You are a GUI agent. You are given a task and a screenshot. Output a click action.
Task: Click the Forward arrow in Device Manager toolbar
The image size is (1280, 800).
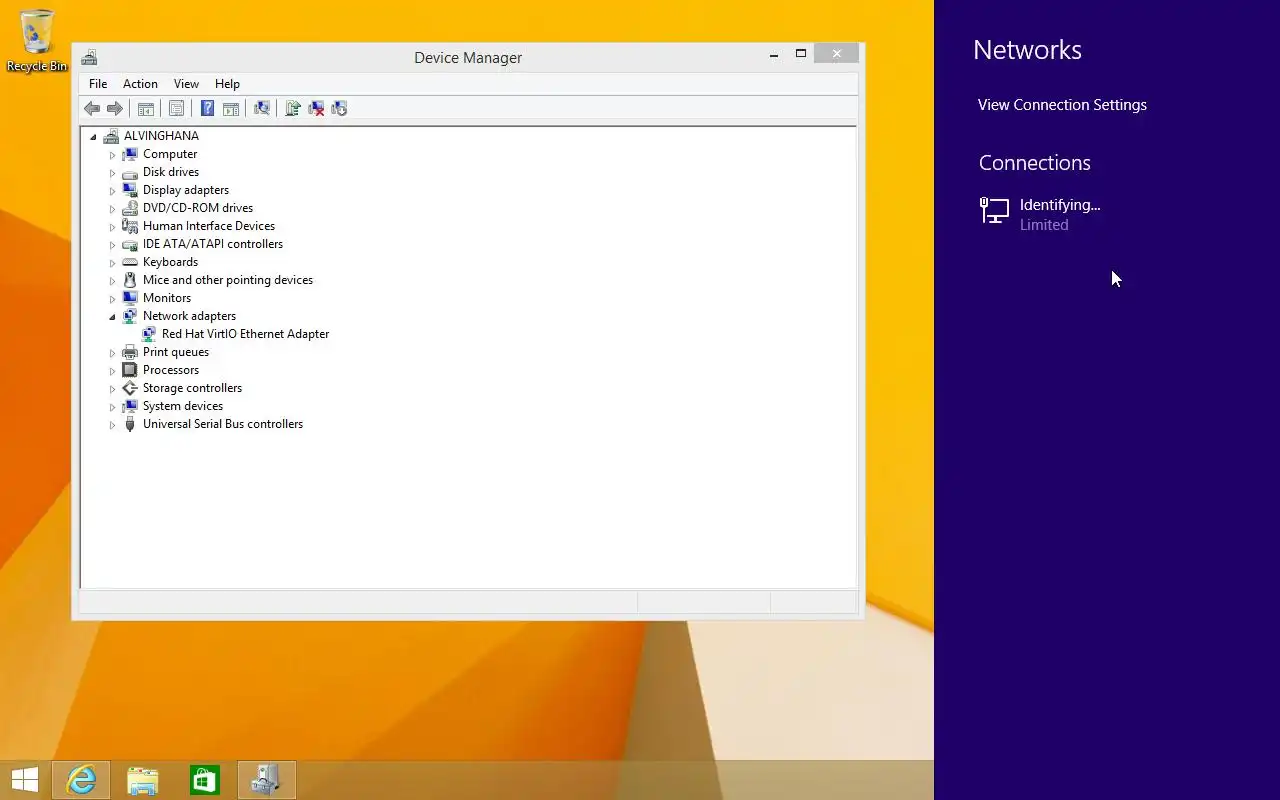click(115, 108)
